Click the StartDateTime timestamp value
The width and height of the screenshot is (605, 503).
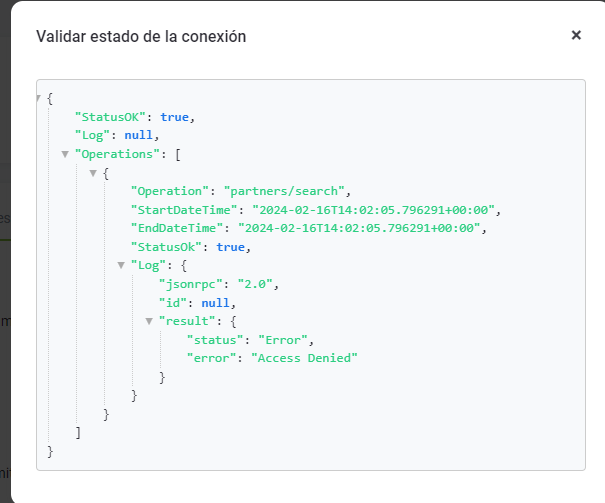tap(373, 210)
